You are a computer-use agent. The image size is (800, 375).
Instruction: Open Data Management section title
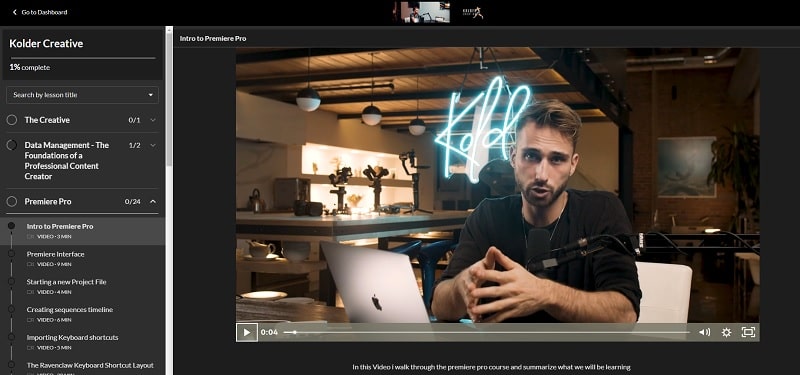point(67,161)
